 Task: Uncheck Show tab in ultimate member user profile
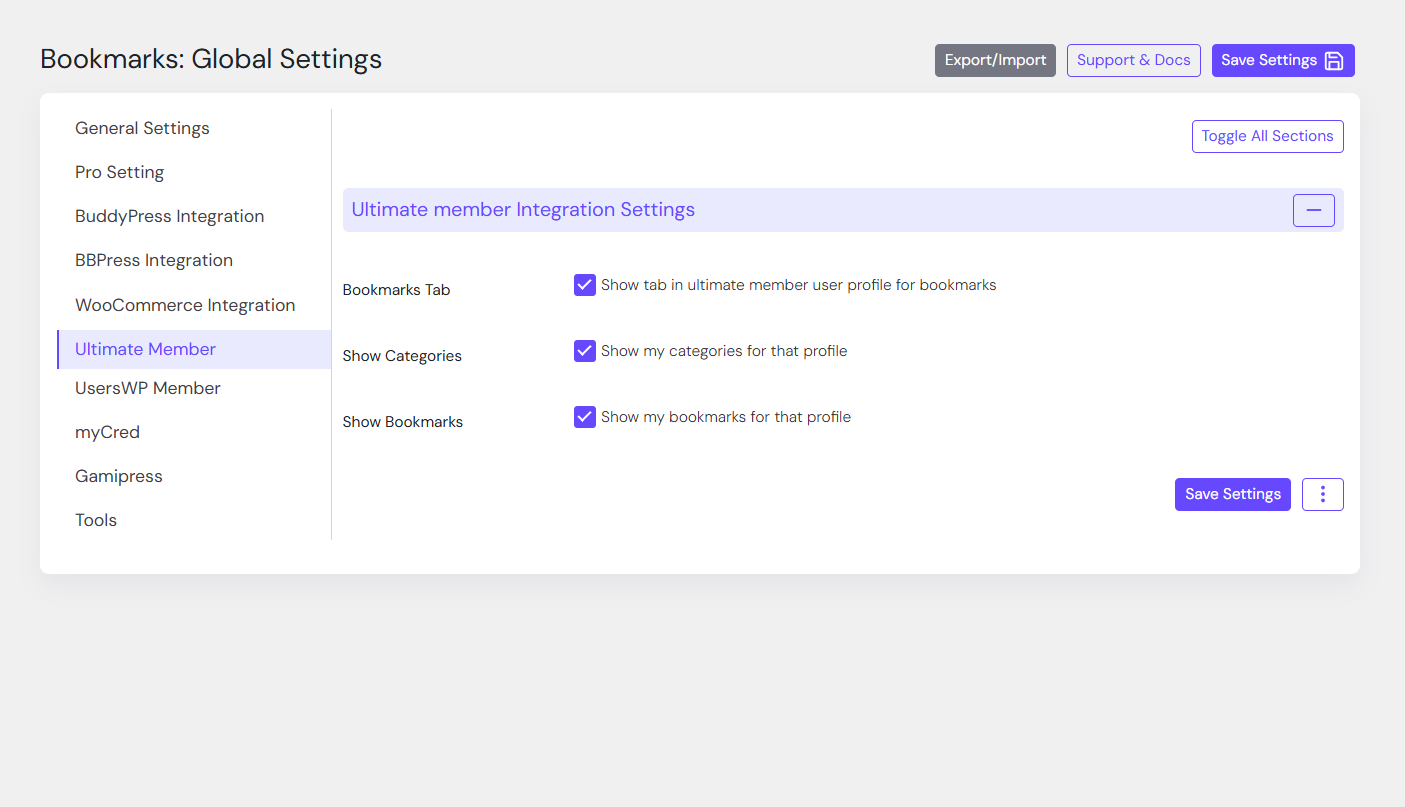(x=585, y=285)
